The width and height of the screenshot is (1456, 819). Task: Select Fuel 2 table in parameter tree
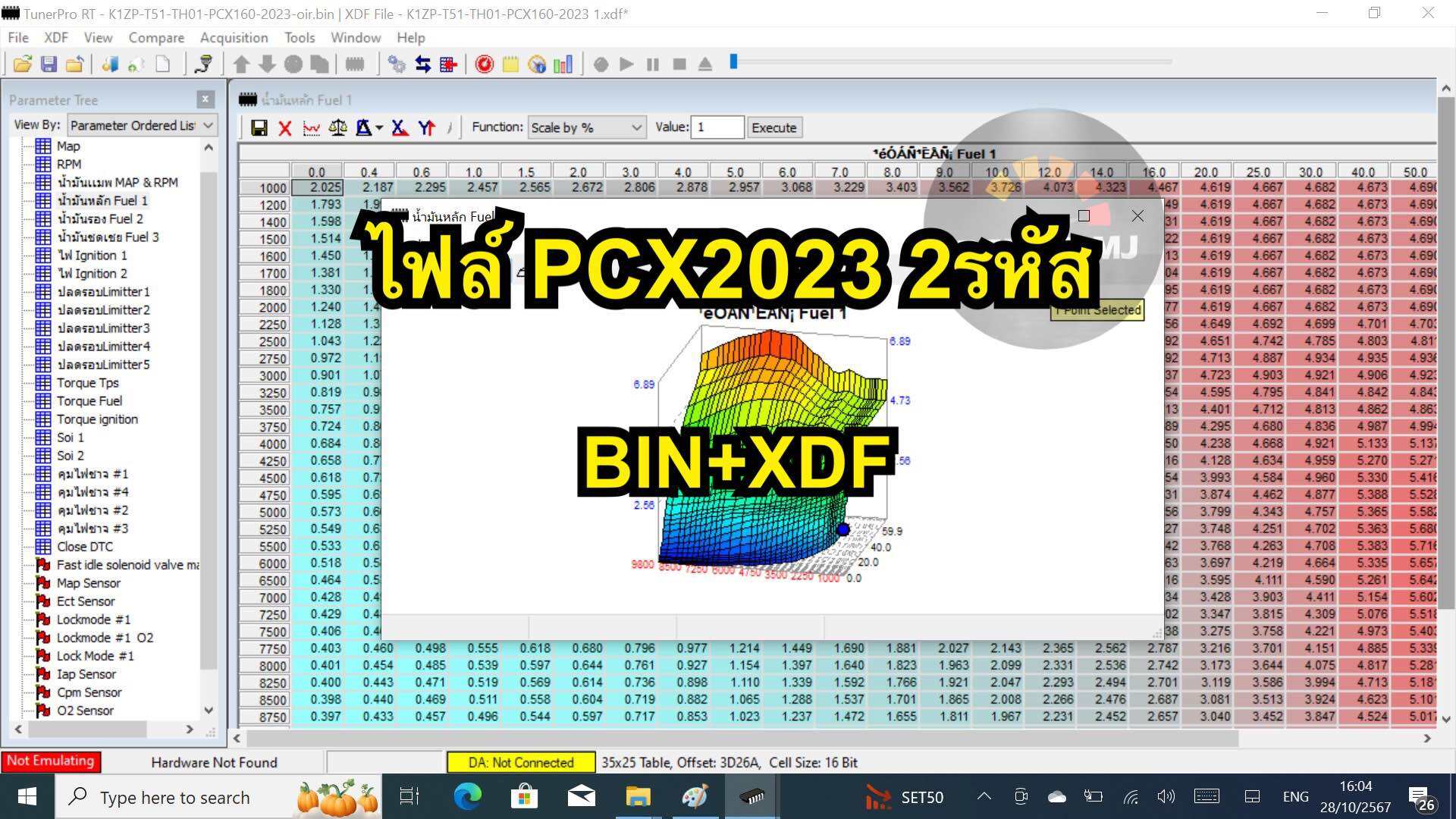click(100, 218)
